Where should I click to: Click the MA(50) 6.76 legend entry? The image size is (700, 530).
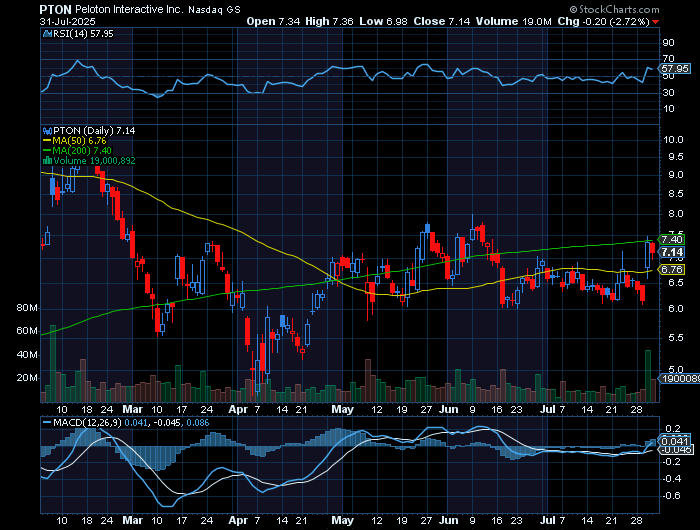click(x=75, y=141)
